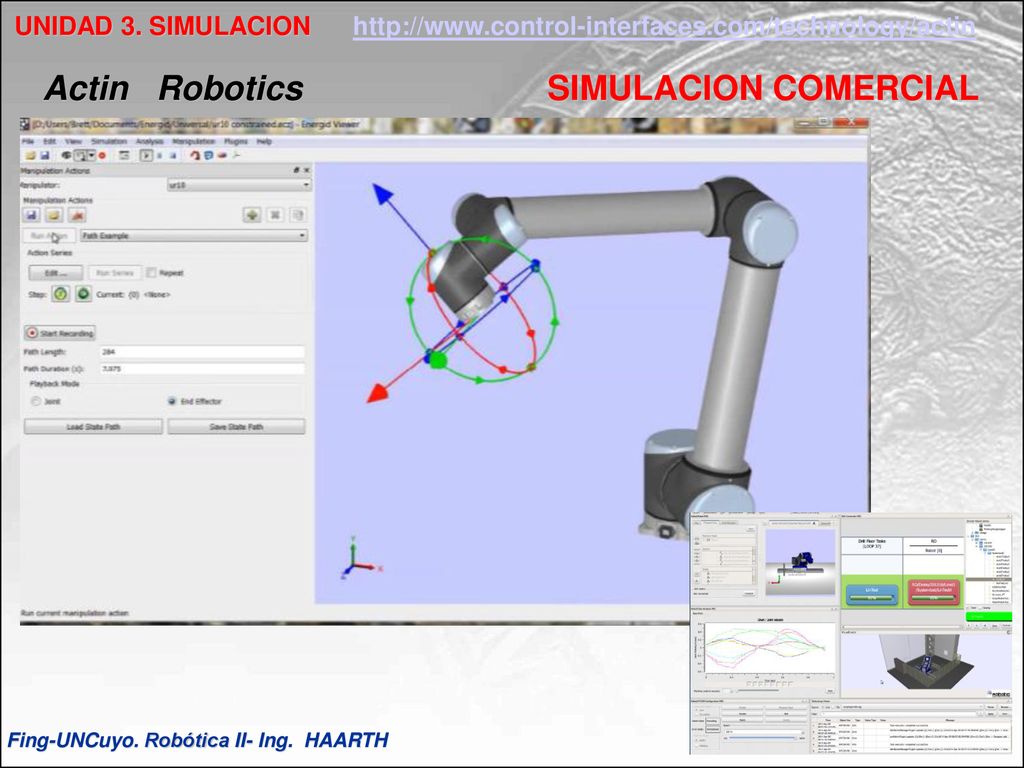Open the File menu
Viewport: 1024px width, 768px height.
click(x=28, y=141)
